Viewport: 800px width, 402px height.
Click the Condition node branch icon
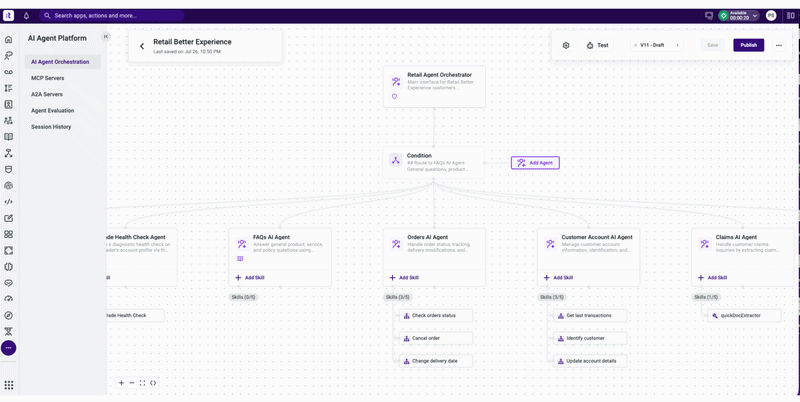coord(395,160)
